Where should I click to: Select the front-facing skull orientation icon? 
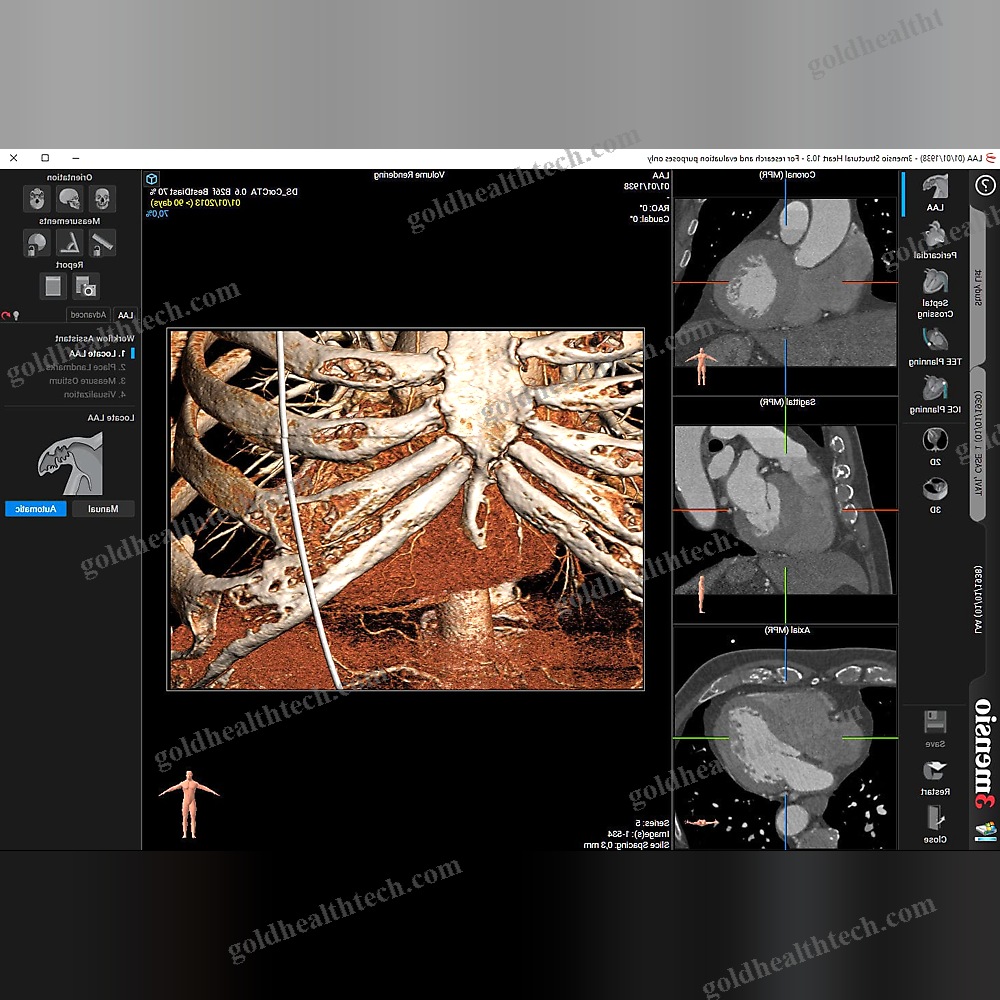point(102,199)
